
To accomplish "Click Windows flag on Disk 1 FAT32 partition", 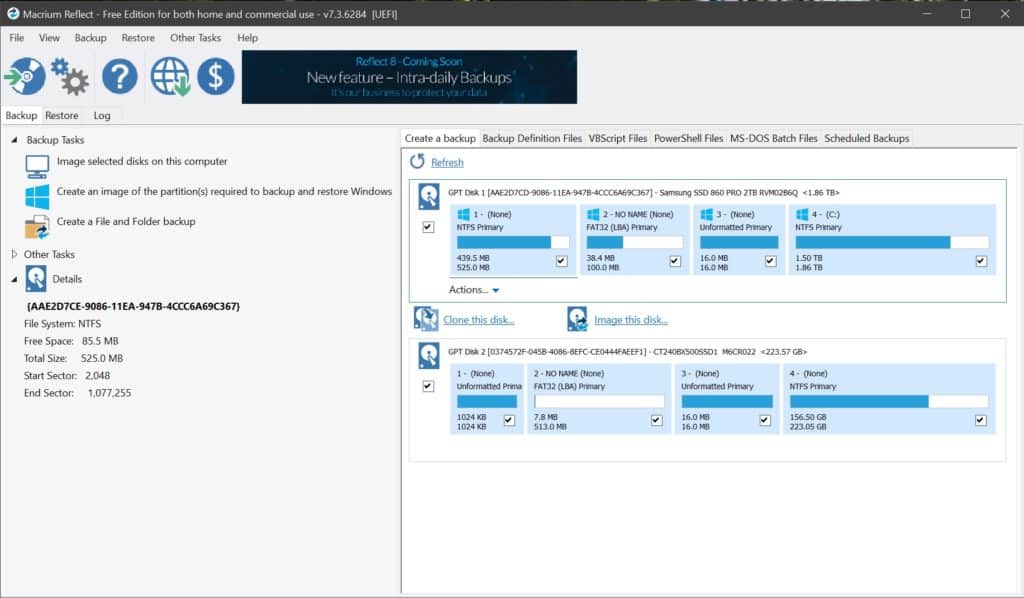I will click(x=593, y=214).
